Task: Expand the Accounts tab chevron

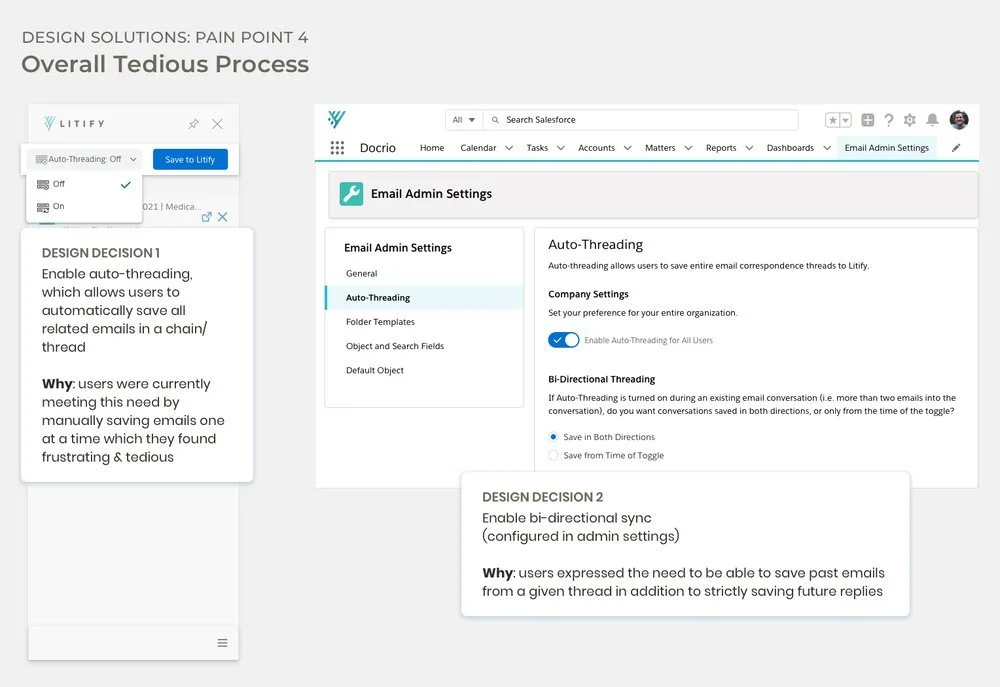Action: click(628, 148)
